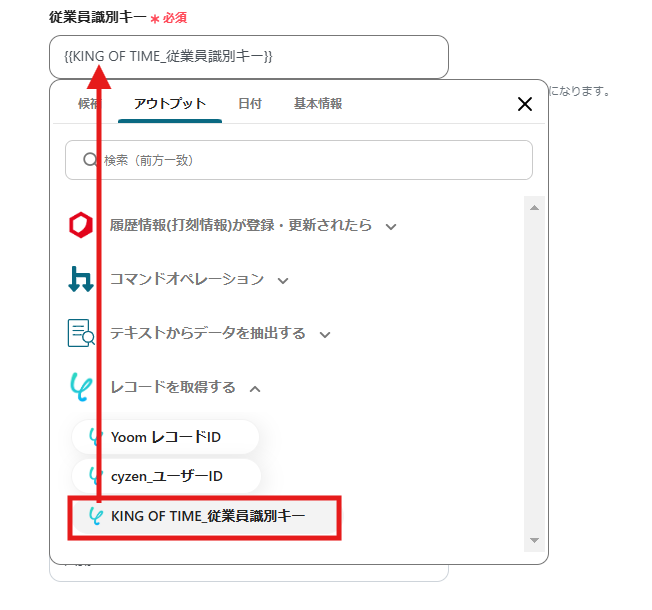Choose KING OF TIME_従業員識別キー output chip

[205, 517]
